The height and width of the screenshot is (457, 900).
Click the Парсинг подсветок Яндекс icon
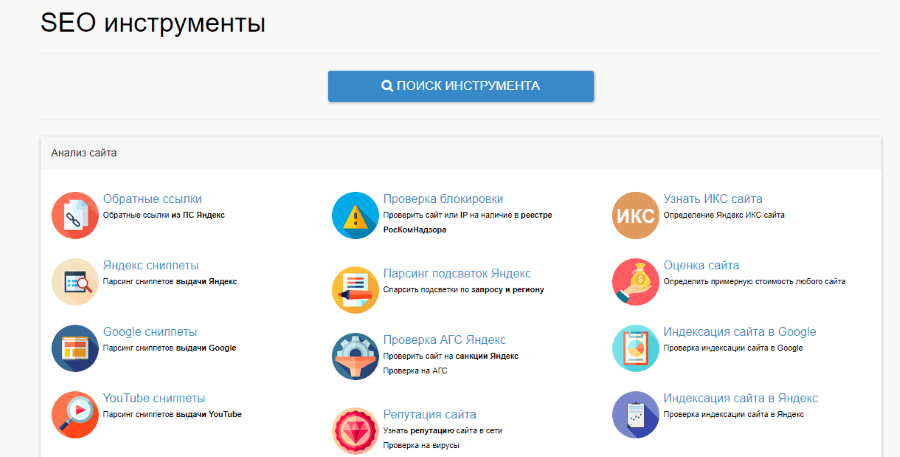[355, 290]
